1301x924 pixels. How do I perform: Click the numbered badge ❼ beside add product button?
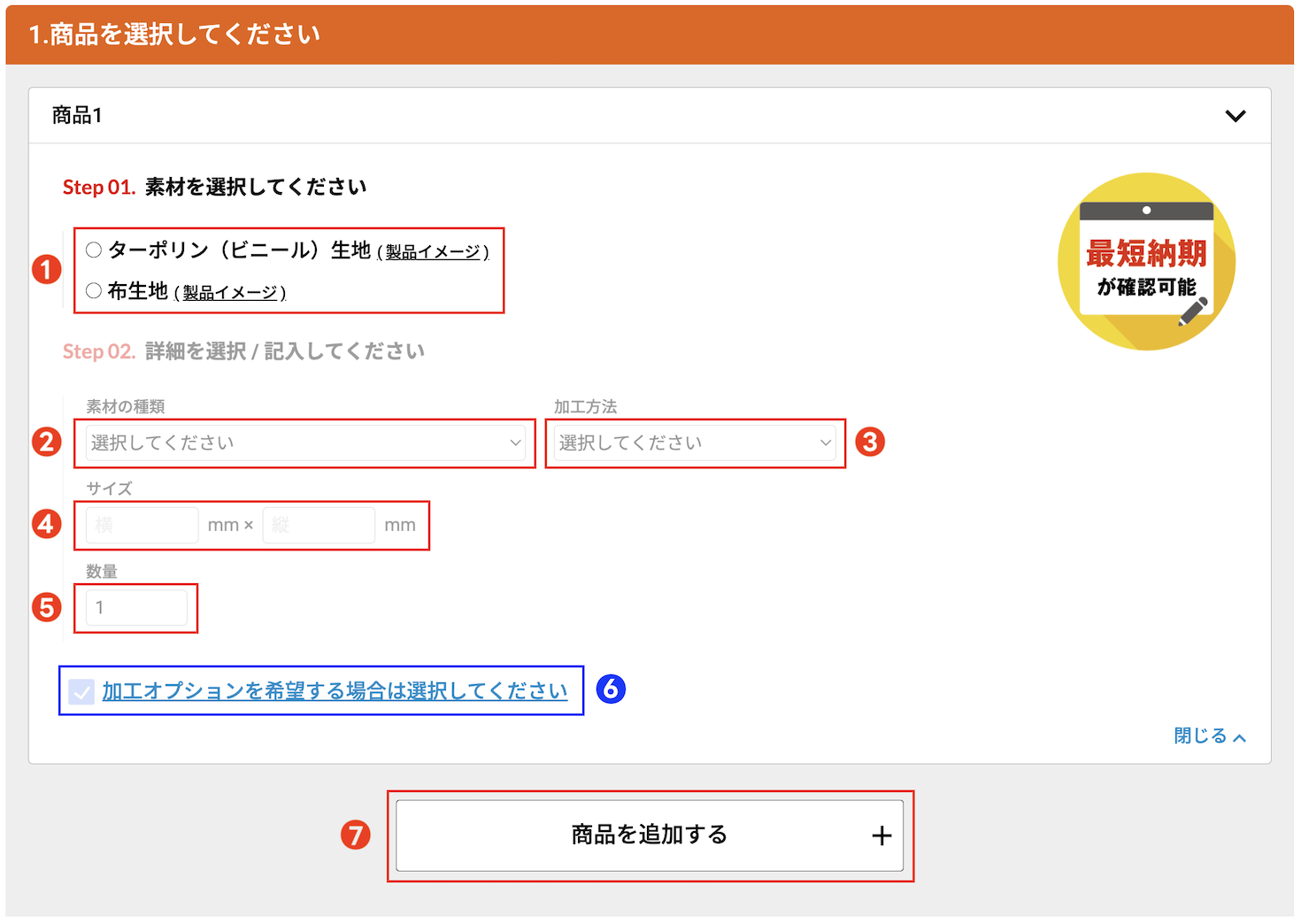pyautogui.click(x=355, y=835)
